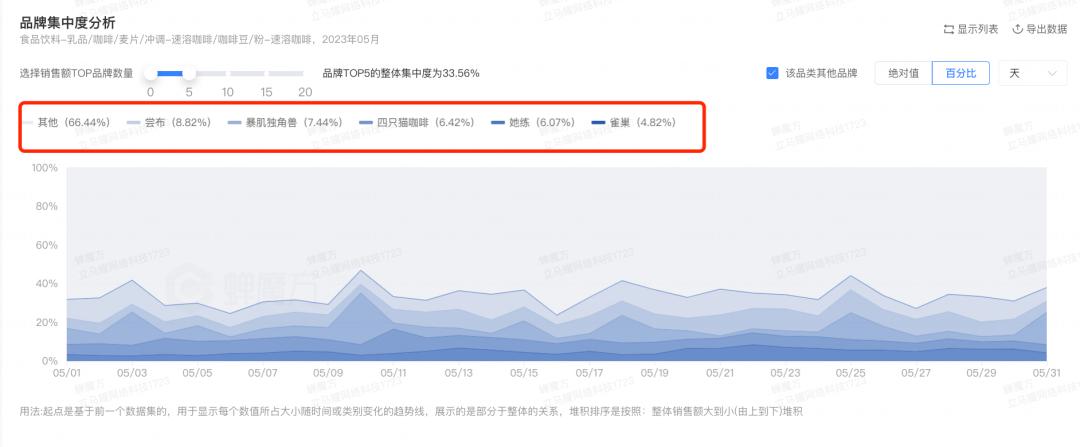Click slider handle at 0

(150, 73)
